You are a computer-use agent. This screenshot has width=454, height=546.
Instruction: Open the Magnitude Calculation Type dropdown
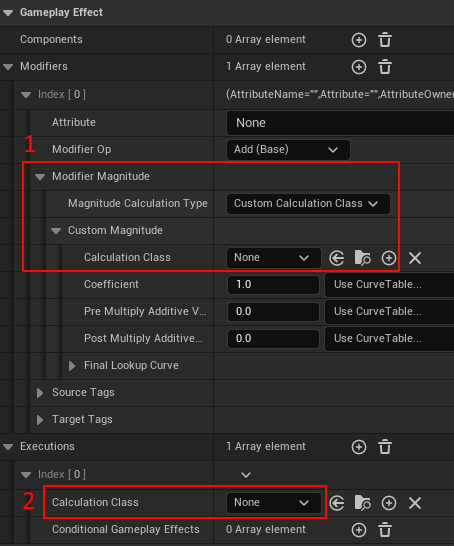click(x=308, y=204)
